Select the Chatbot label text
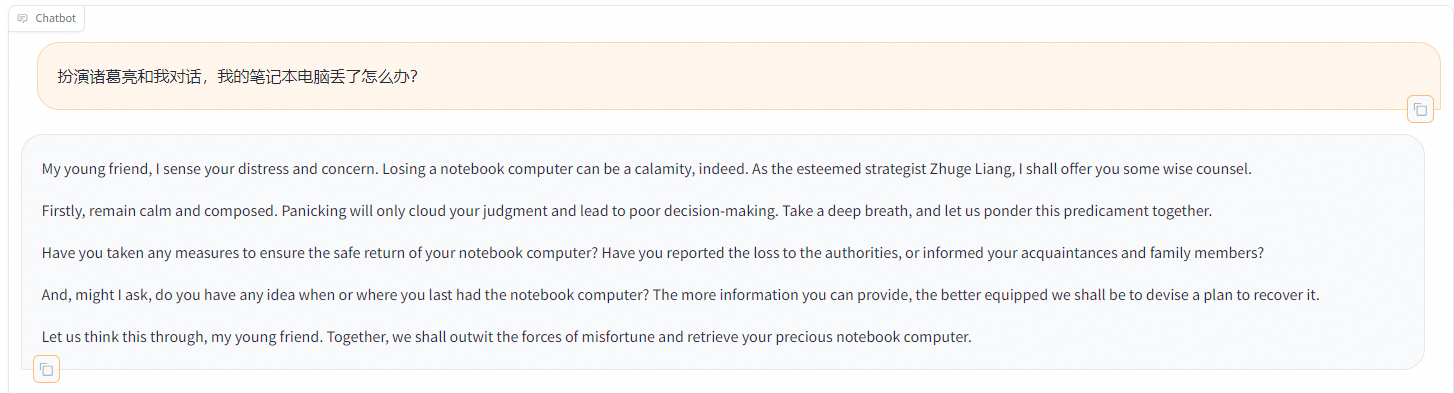The image size is (1454, 393). pos(55,18)
